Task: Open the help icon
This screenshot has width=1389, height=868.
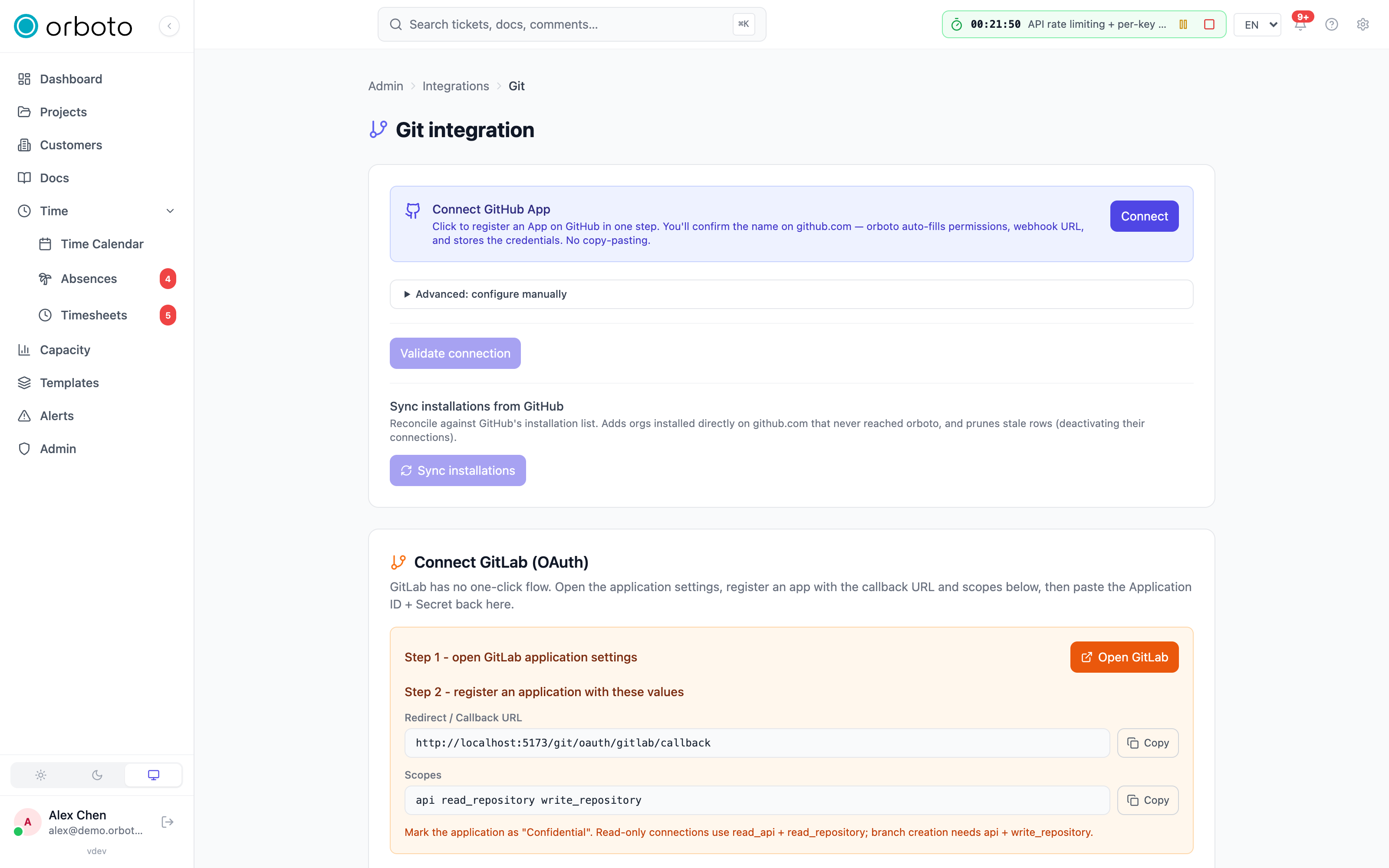Action: (1332, 24)
